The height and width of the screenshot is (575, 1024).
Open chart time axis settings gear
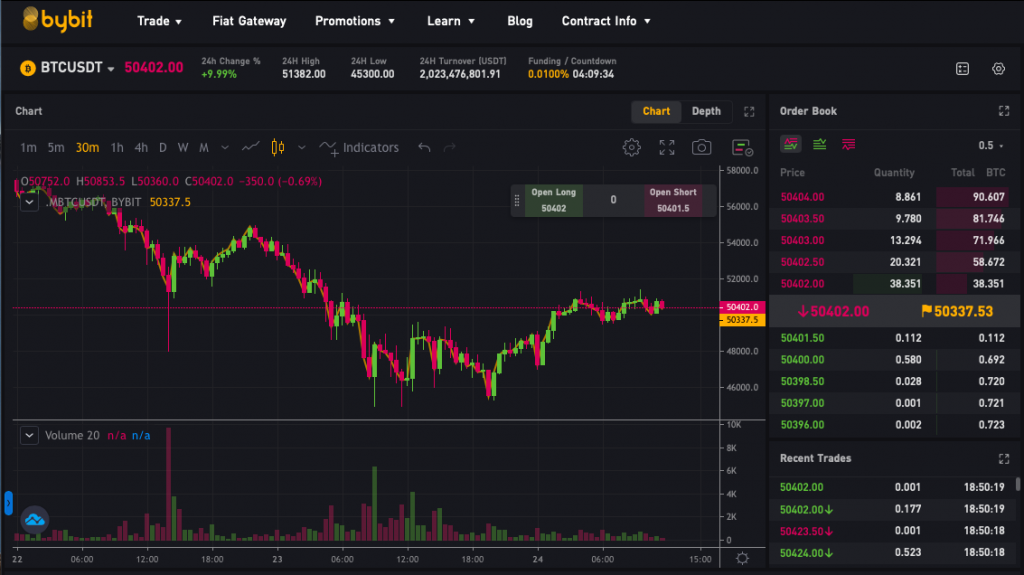[742, 559]
